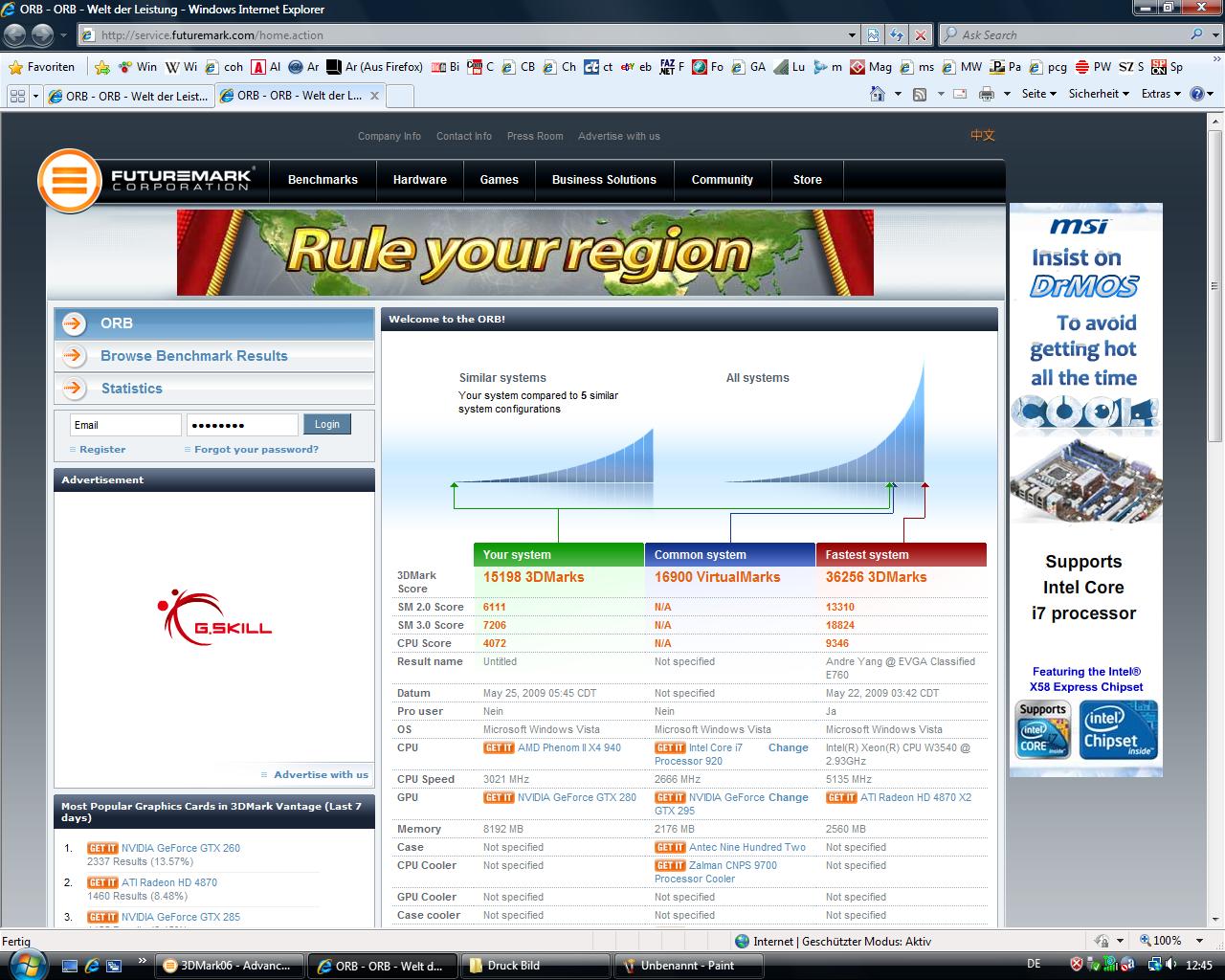The image size is (1225, 980).
Task: Open the Favoriten star button
Action: (41, 67)
